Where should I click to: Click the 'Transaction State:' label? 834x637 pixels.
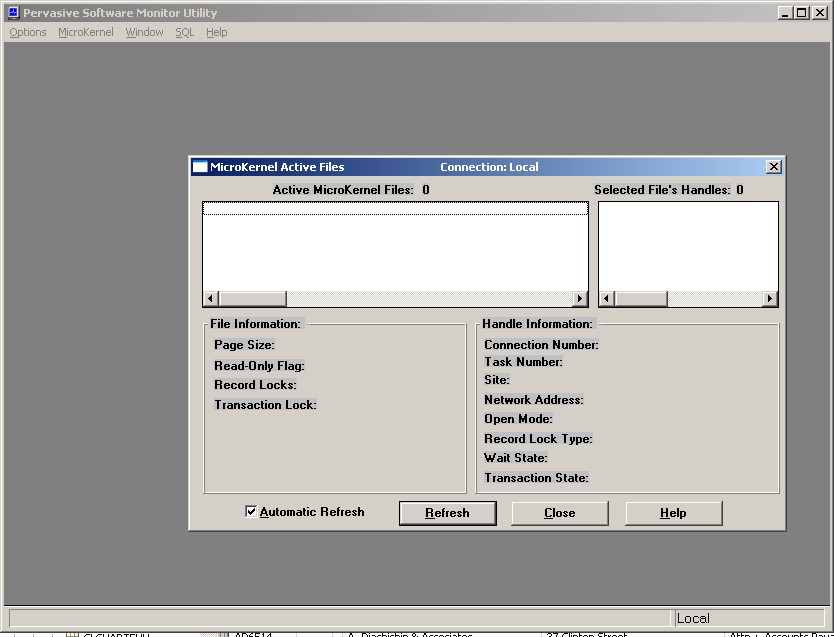click(536, 477)
